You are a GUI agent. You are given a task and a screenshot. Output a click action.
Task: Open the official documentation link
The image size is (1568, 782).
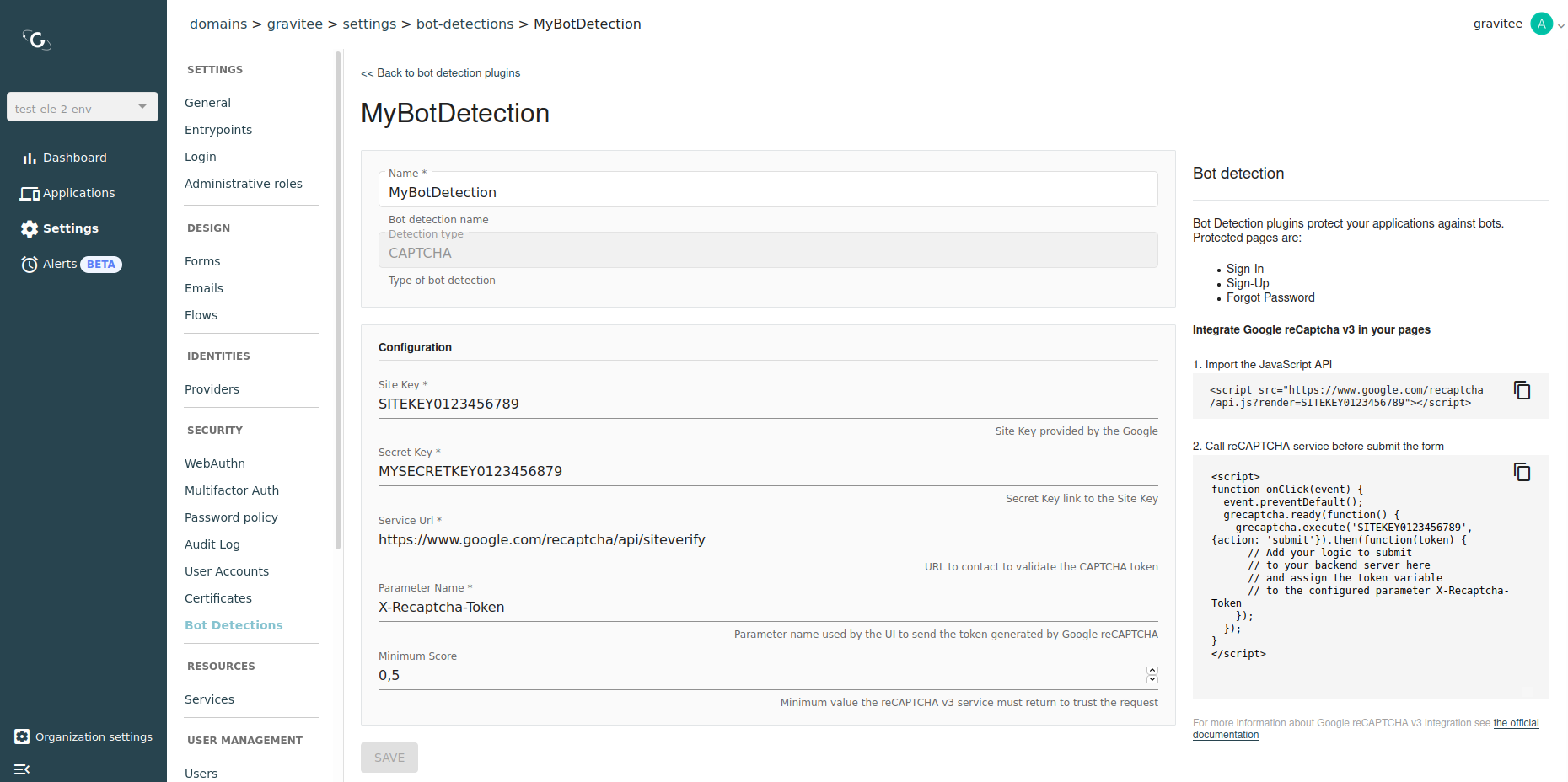pyautogui.click(x=1515, y=723)
